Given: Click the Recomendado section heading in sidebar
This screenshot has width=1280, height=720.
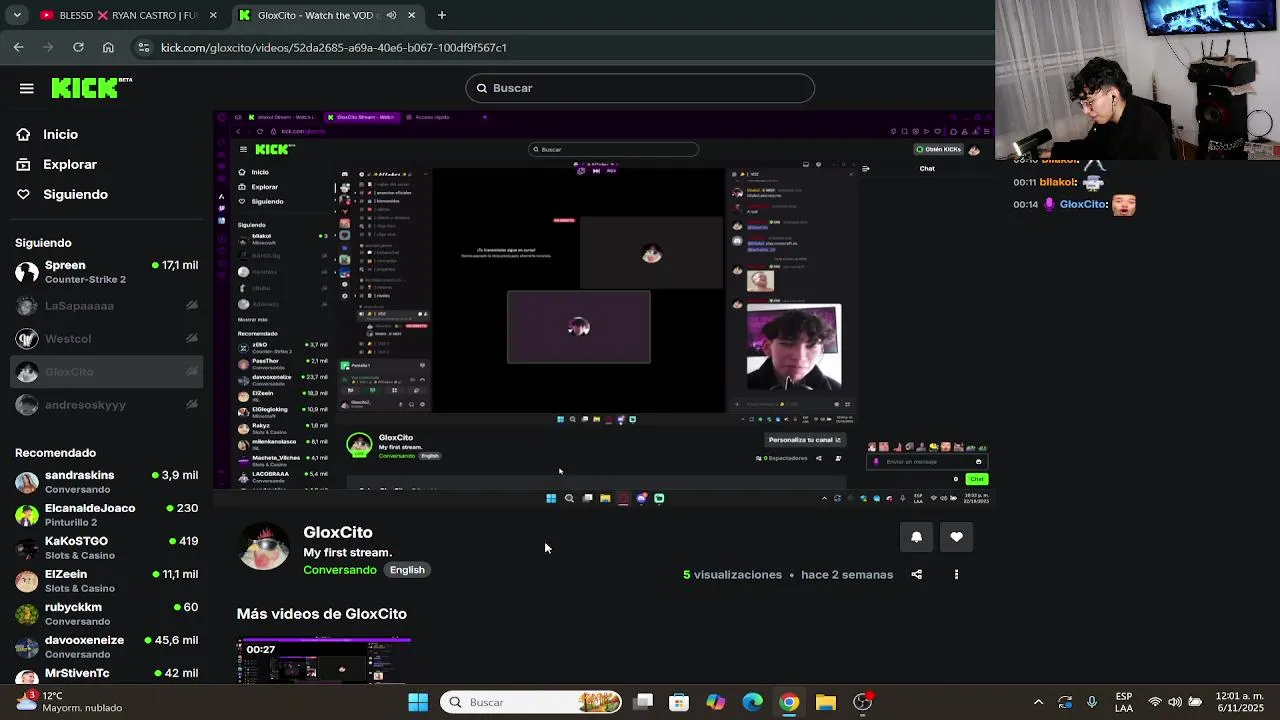Looking at the screenshot, I should pyautogui.click(x=55, y=453).
